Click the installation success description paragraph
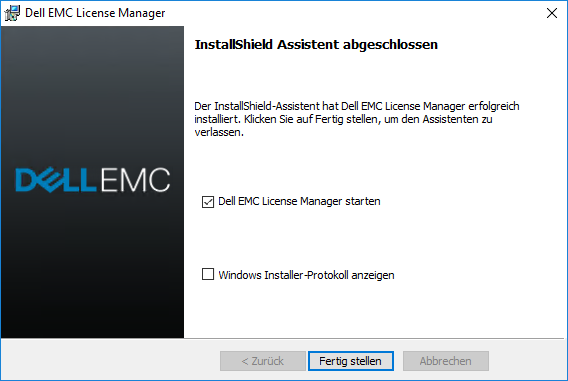Image resolution: width=568 pixels, height=381 pixels. pyautogui.click(x=357, y=119)
